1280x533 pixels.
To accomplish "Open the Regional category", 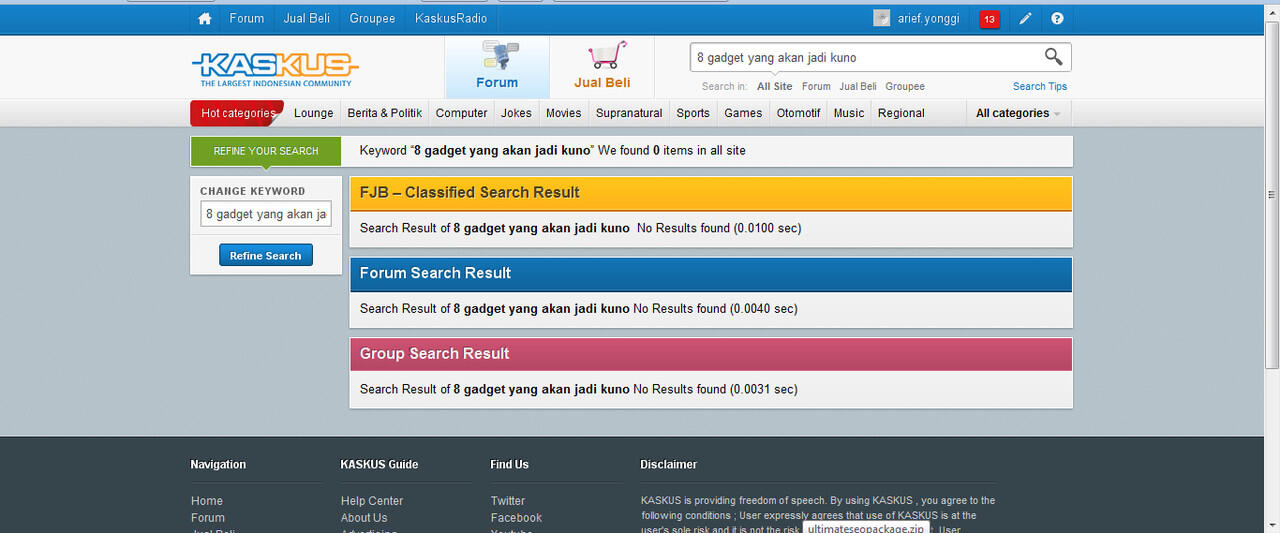I will [x=901, y=113].
